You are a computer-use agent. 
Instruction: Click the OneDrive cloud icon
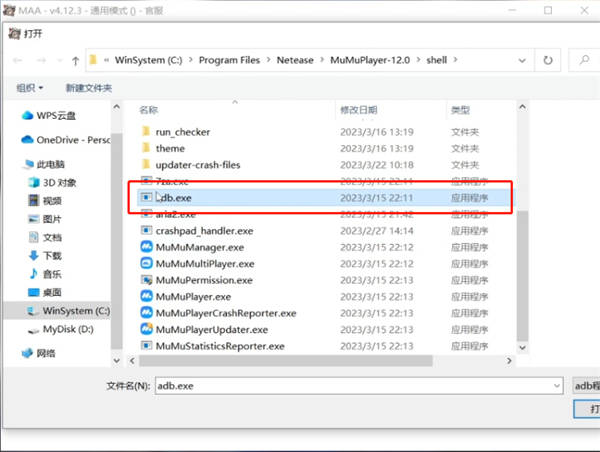pyautogui.click(x=27, y=140)
